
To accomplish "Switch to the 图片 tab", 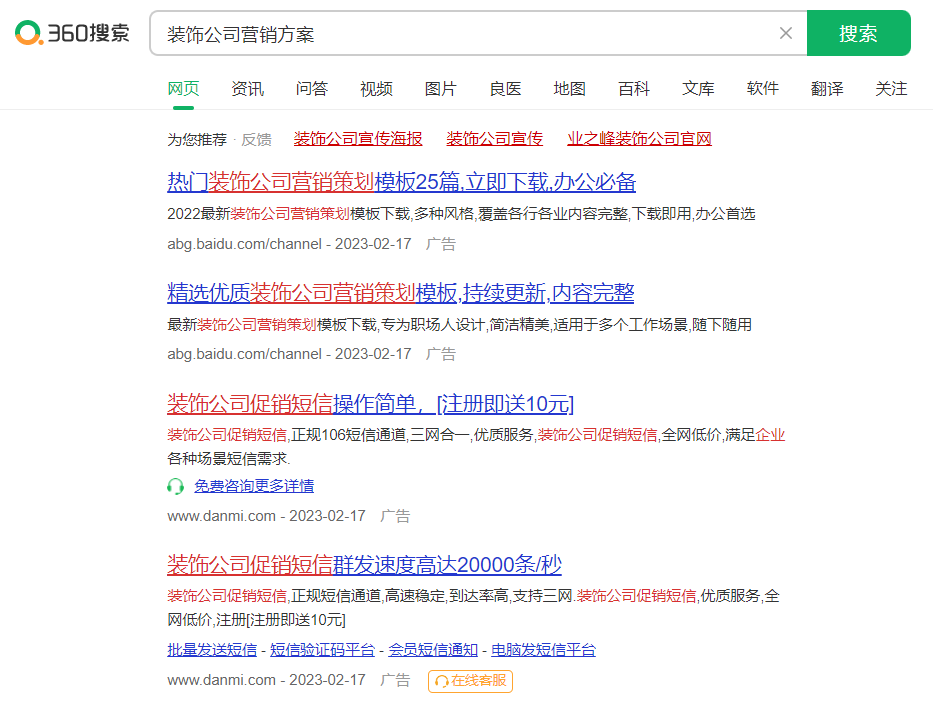I will pyautogui.click(x=440, y=89).
